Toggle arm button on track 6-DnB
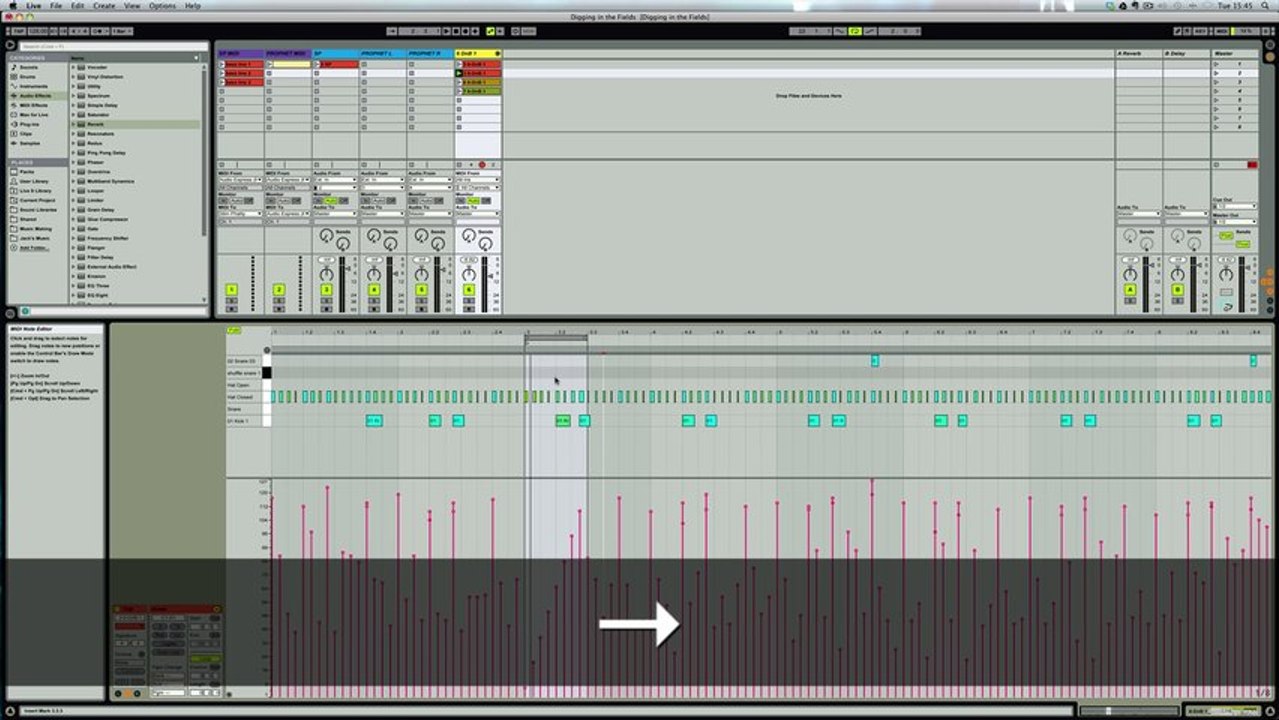This screenshot has height=720, width=1279. point(482,164)
